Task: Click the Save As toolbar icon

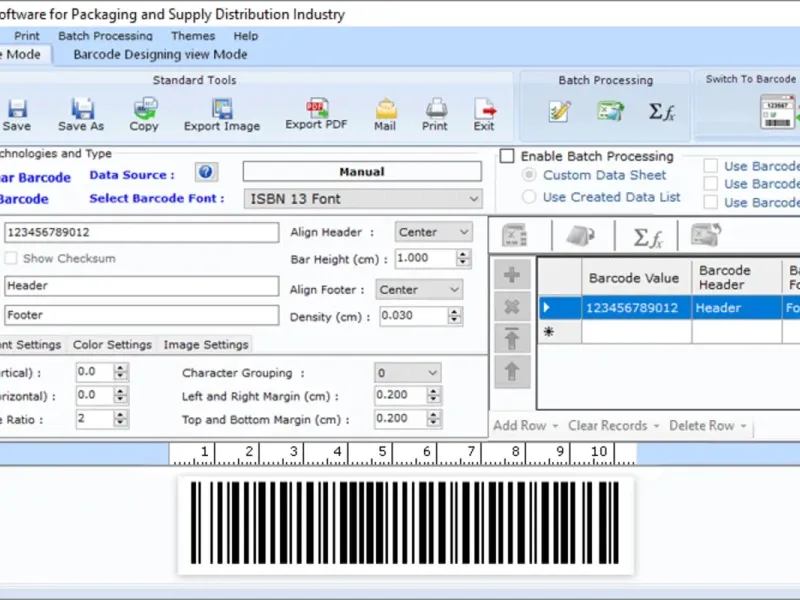Action: tap(80, 110)
